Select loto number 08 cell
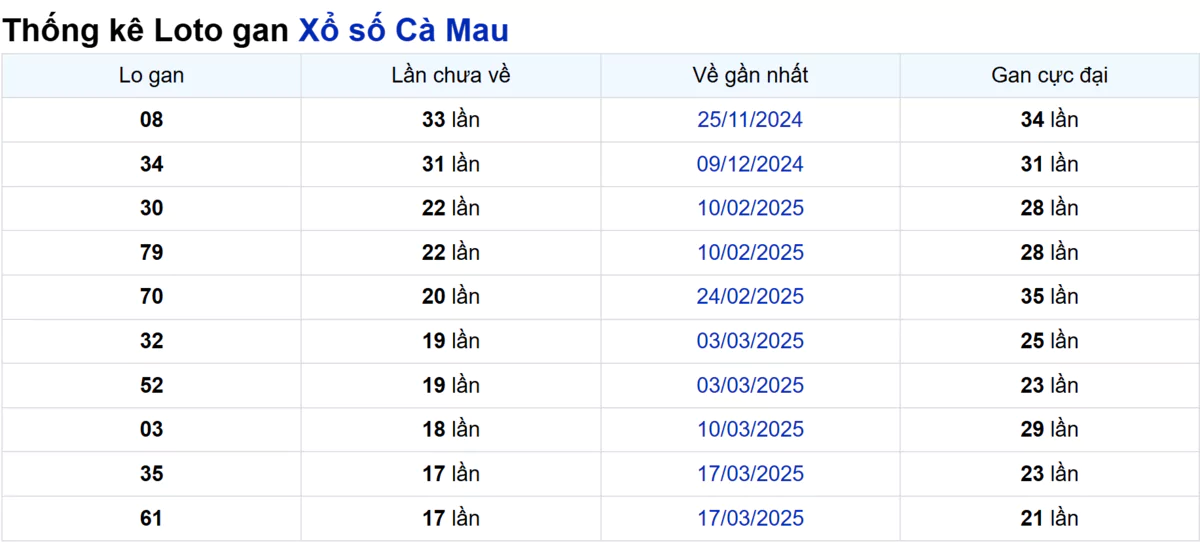This screenshot has height=542, width=1200. pos(151,120)
